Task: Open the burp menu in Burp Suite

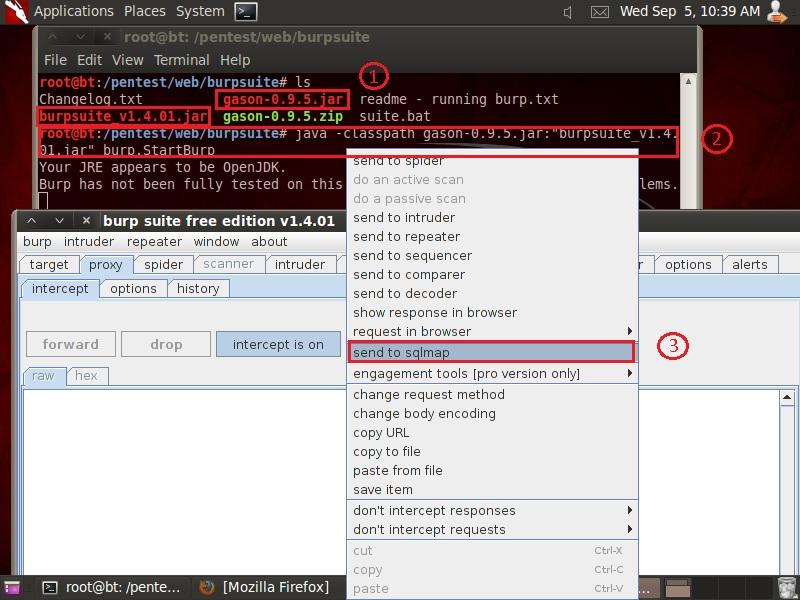Action: 37,242
